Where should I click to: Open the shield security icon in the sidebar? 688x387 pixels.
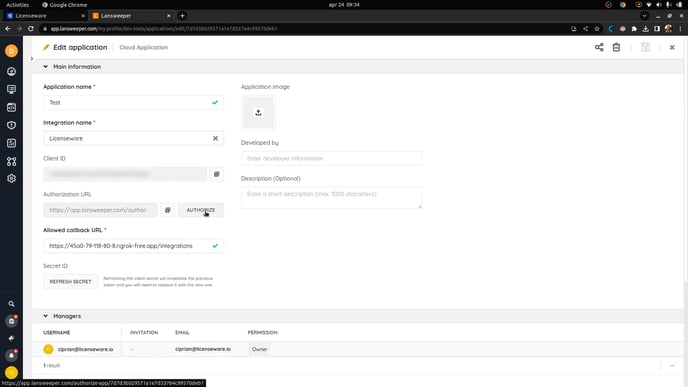click(x=11, y=125)
